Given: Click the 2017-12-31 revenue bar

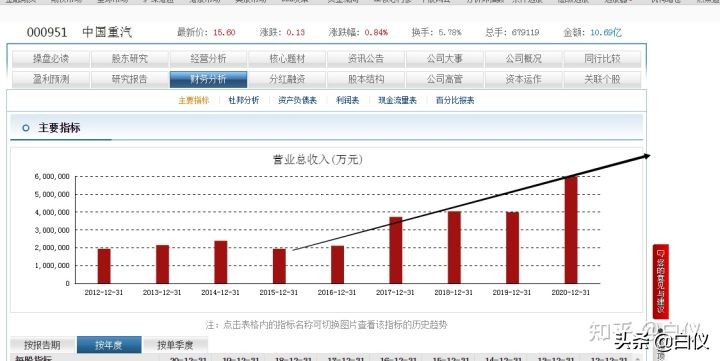Looking at the screenshot, I should click(396, 250).
